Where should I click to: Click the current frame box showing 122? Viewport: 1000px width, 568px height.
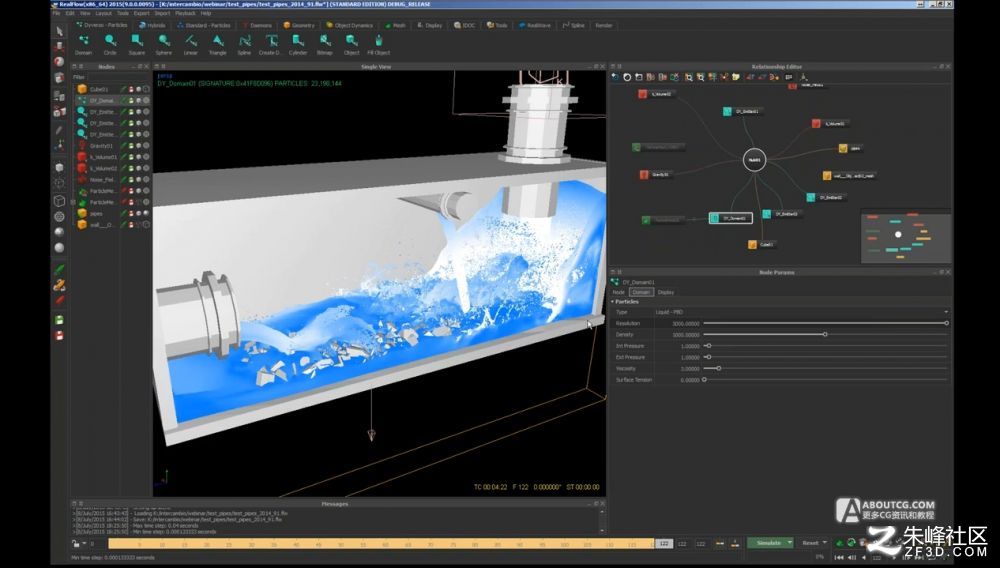[x=664, y=543]
